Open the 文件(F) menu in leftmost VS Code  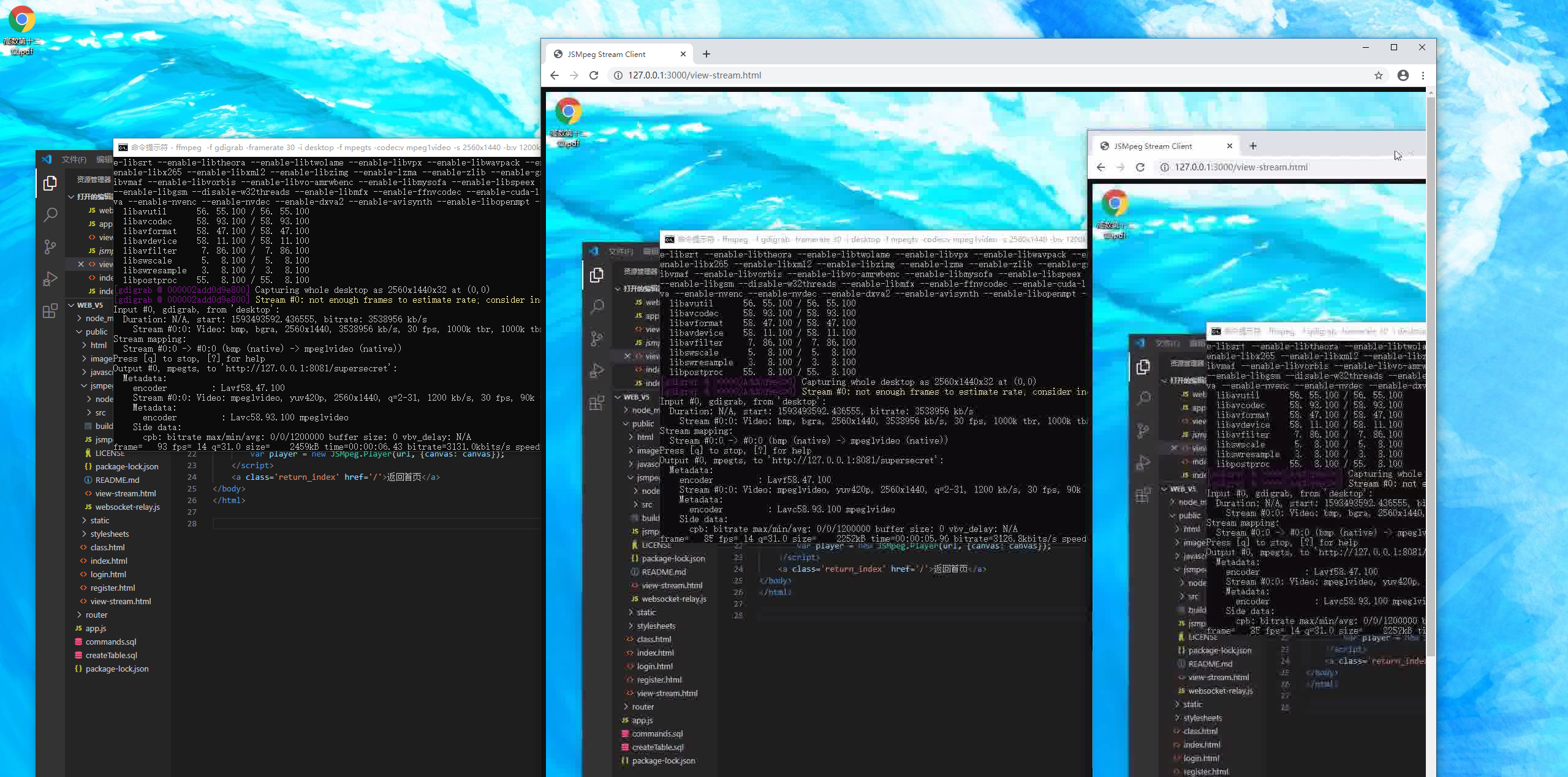point(74,159)
